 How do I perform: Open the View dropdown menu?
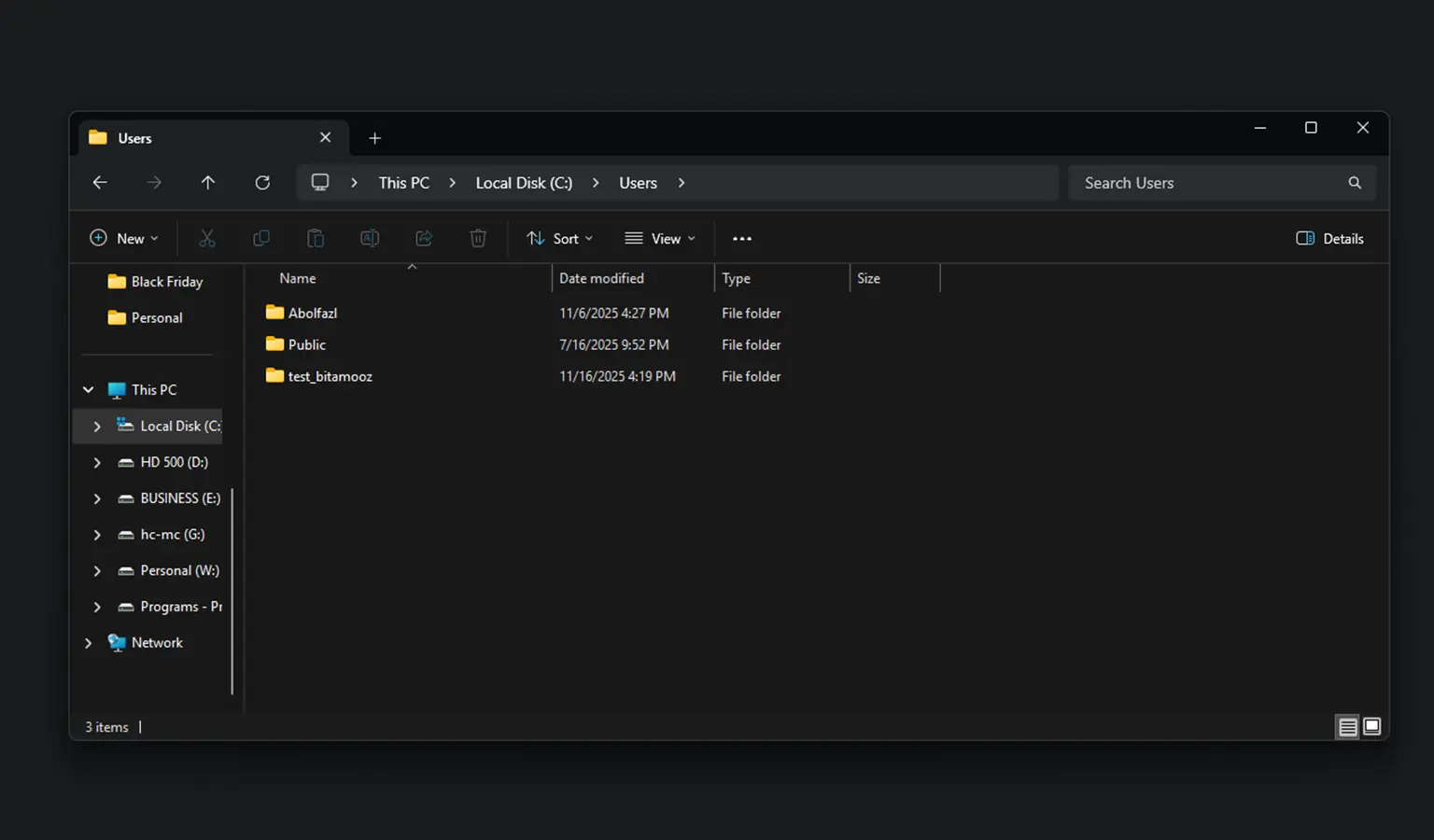click(660, 239)
